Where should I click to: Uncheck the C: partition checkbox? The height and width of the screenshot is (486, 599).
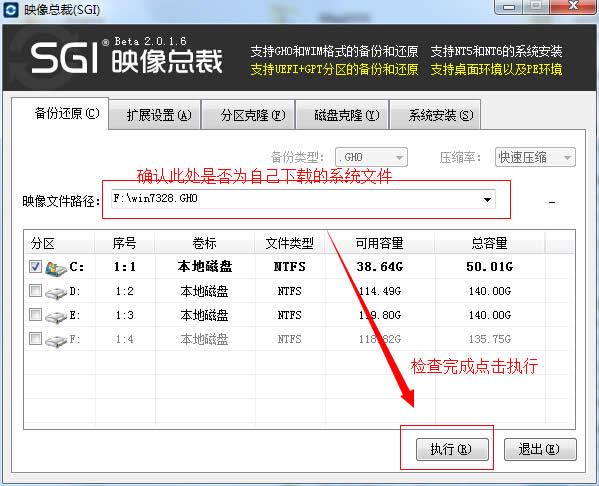point(36,266)
